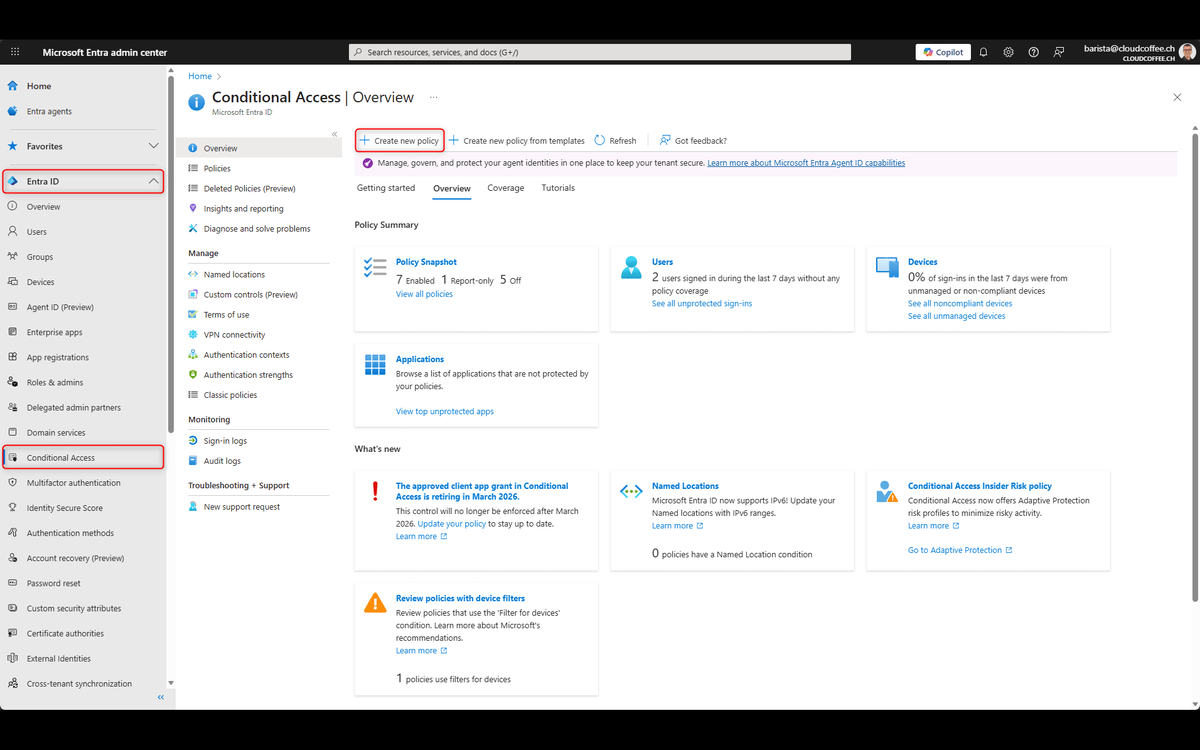The width and height of the screenshot is (1200, 750).
Task: Collapse the blade menu double-chevron
Action: click(x=334, y=133)
